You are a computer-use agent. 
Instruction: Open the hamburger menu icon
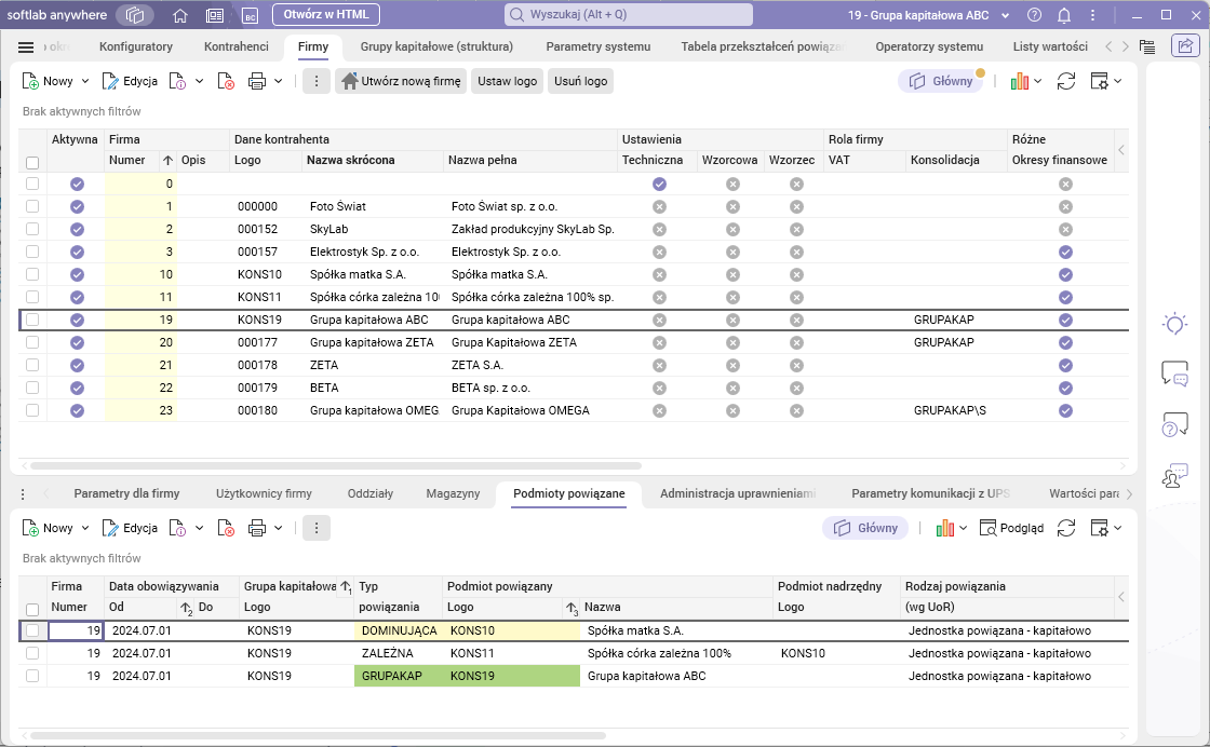(26, 47)
